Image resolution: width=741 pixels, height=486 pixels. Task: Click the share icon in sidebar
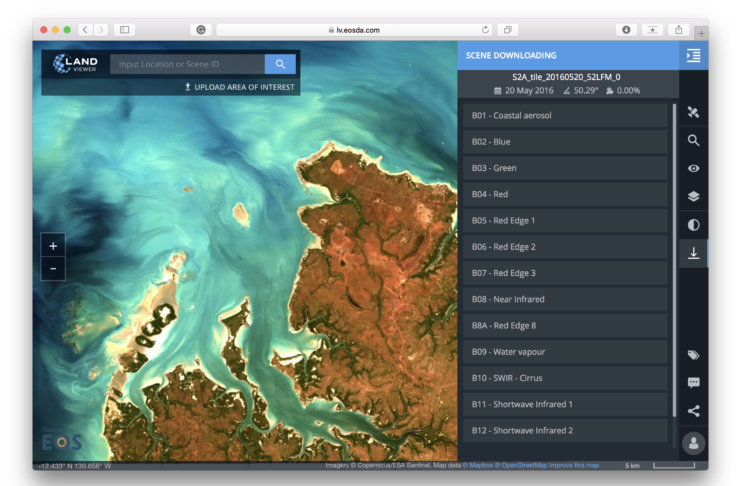click(x=693, y=410)
